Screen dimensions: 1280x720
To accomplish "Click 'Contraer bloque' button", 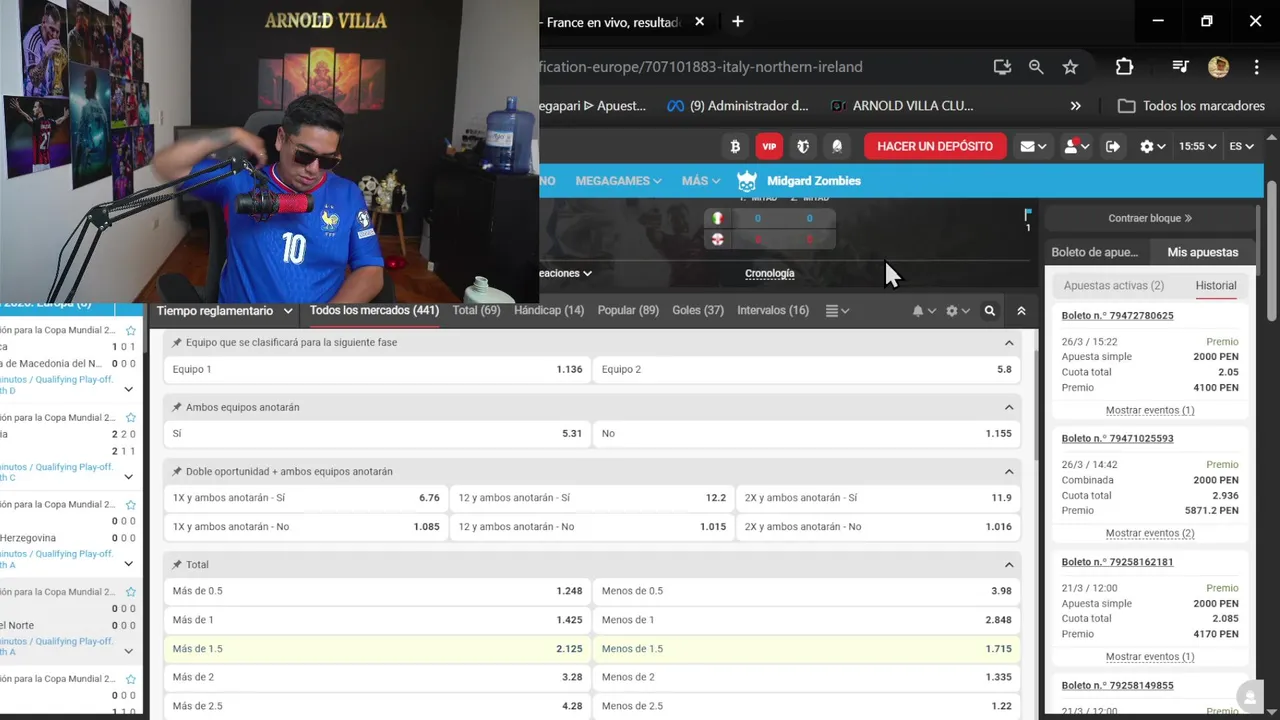I will point(1150,218).
